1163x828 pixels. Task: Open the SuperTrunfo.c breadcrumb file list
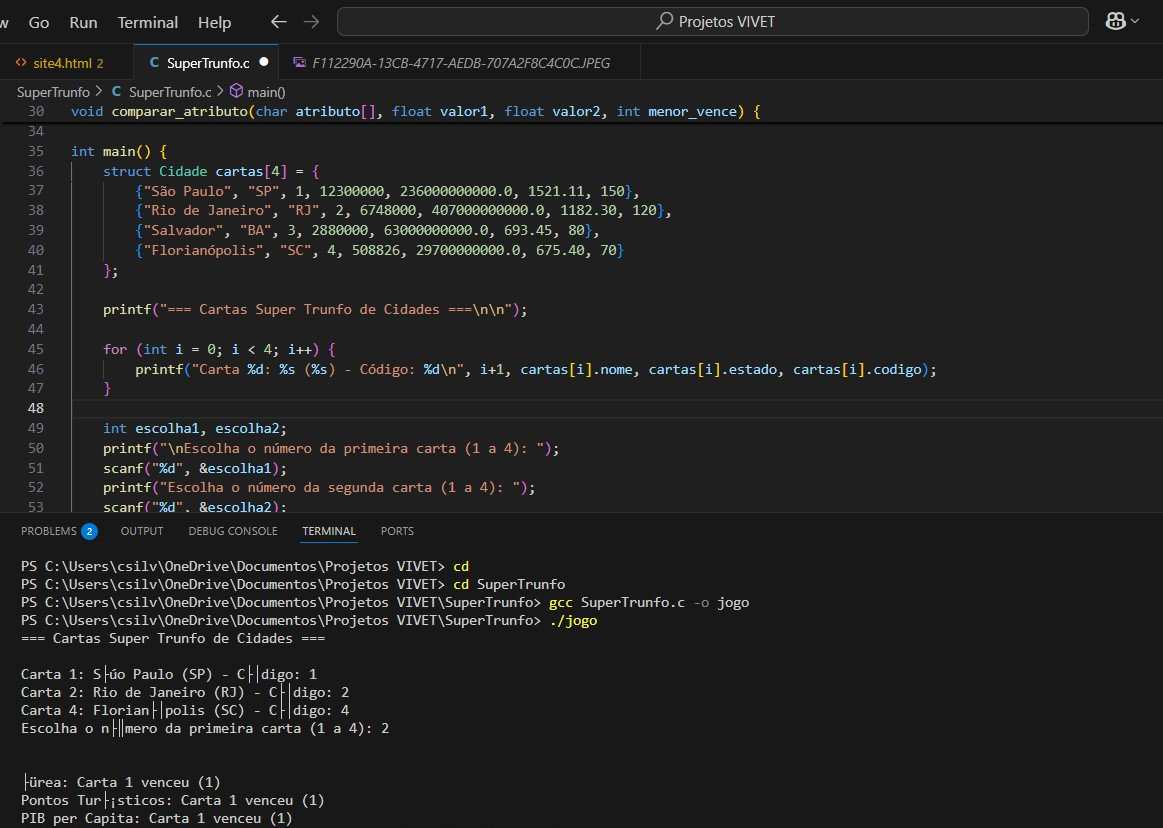[168, 91]
